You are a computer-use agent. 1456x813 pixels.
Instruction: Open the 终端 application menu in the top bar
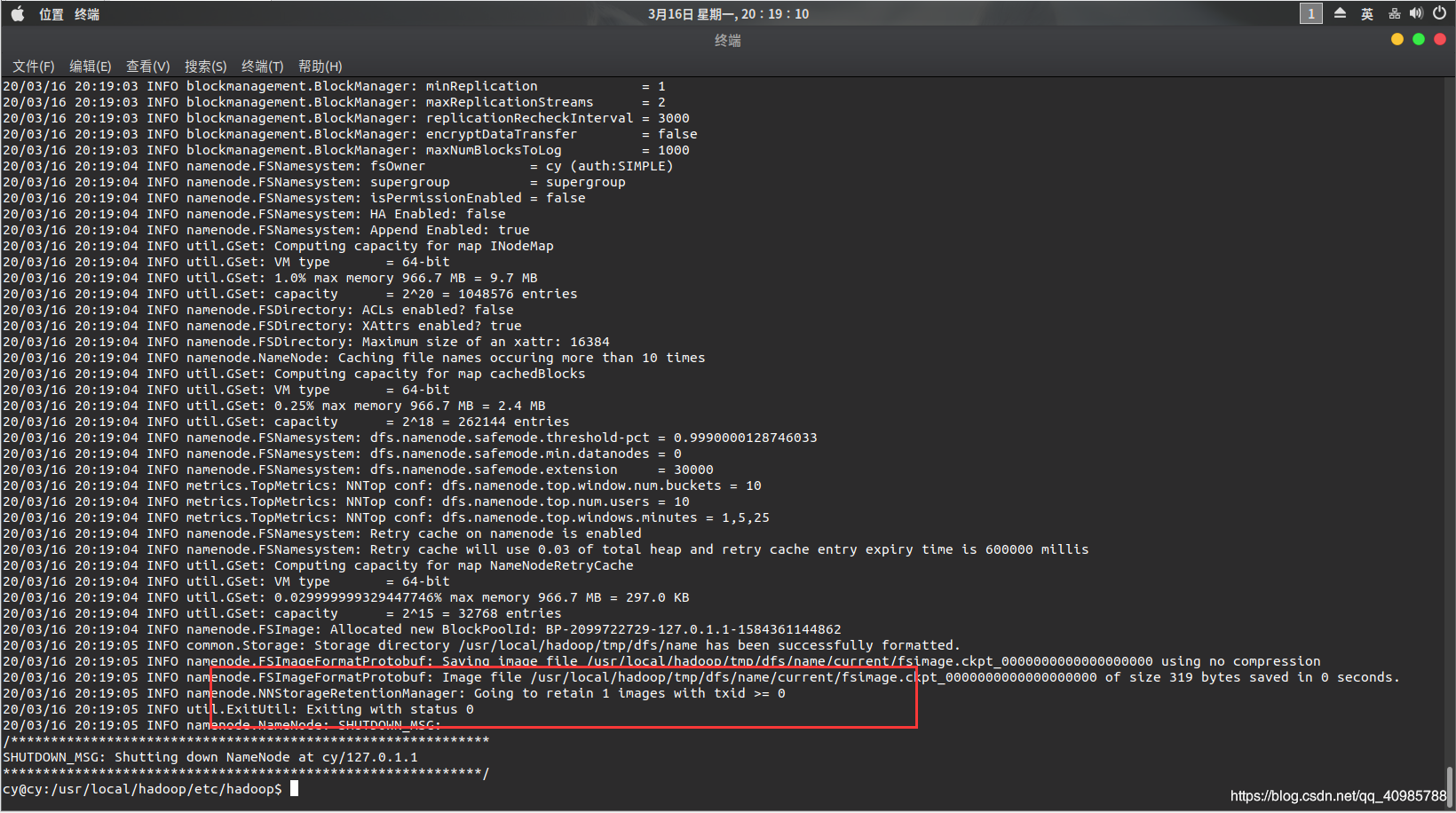coord(87,14)
